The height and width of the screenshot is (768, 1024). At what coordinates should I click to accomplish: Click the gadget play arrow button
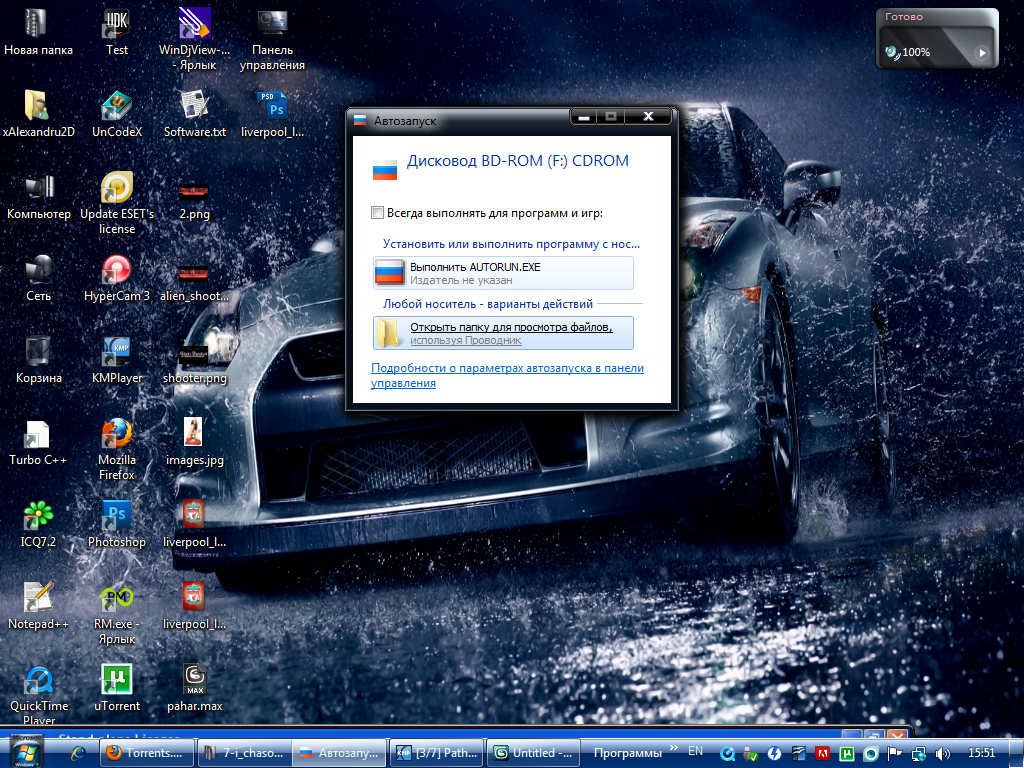coord(982,53)
